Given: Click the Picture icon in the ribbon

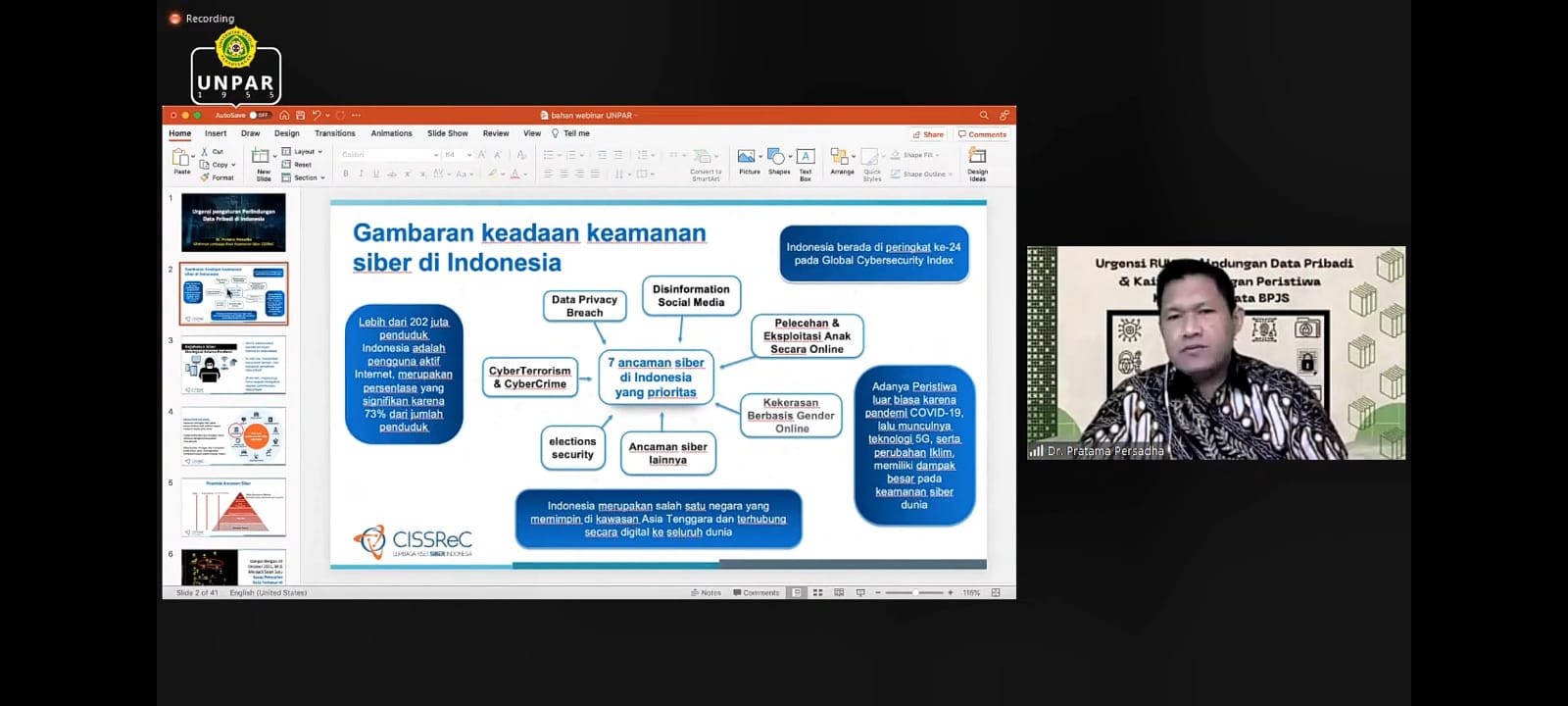Looking at the screenshot, I should 749,158.
